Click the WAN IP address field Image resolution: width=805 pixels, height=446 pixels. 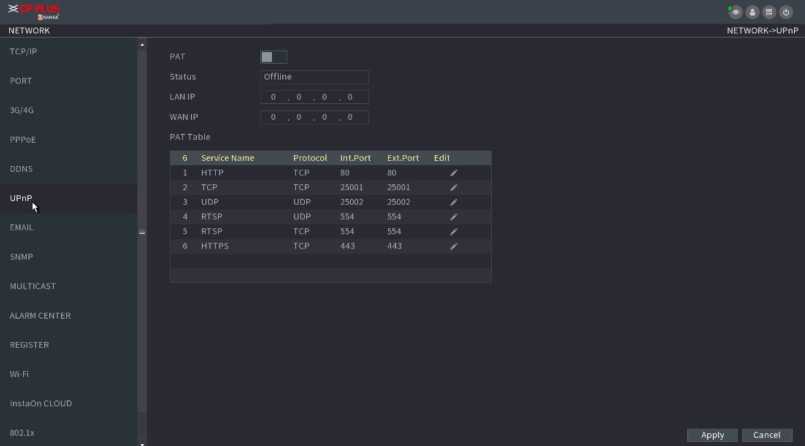click(x=314, y=117)
